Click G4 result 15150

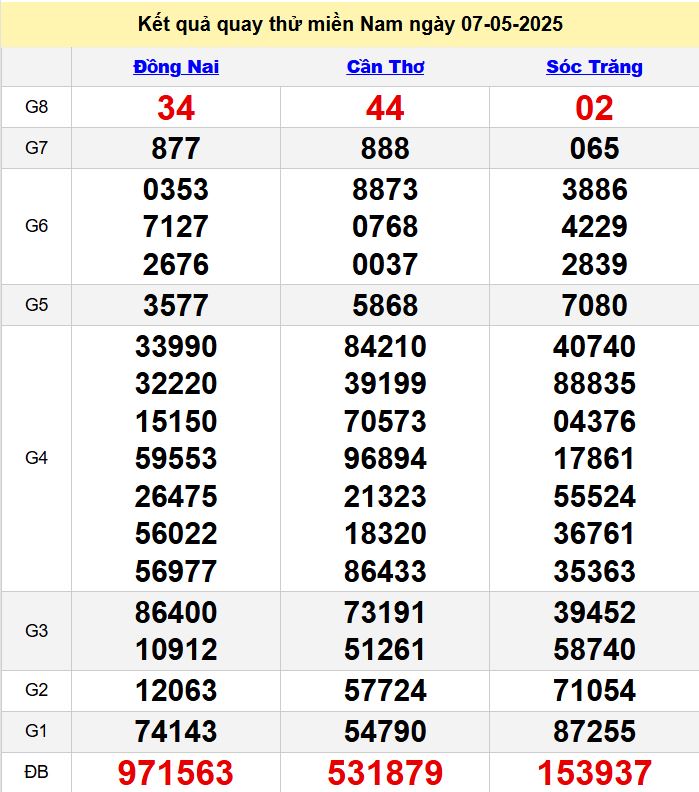click(x=176, y=421)
